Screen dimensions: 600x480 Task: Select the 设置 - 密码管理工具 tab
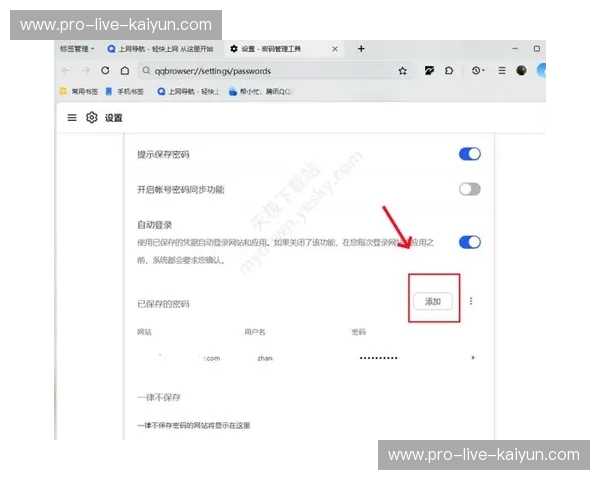[283, 49]
